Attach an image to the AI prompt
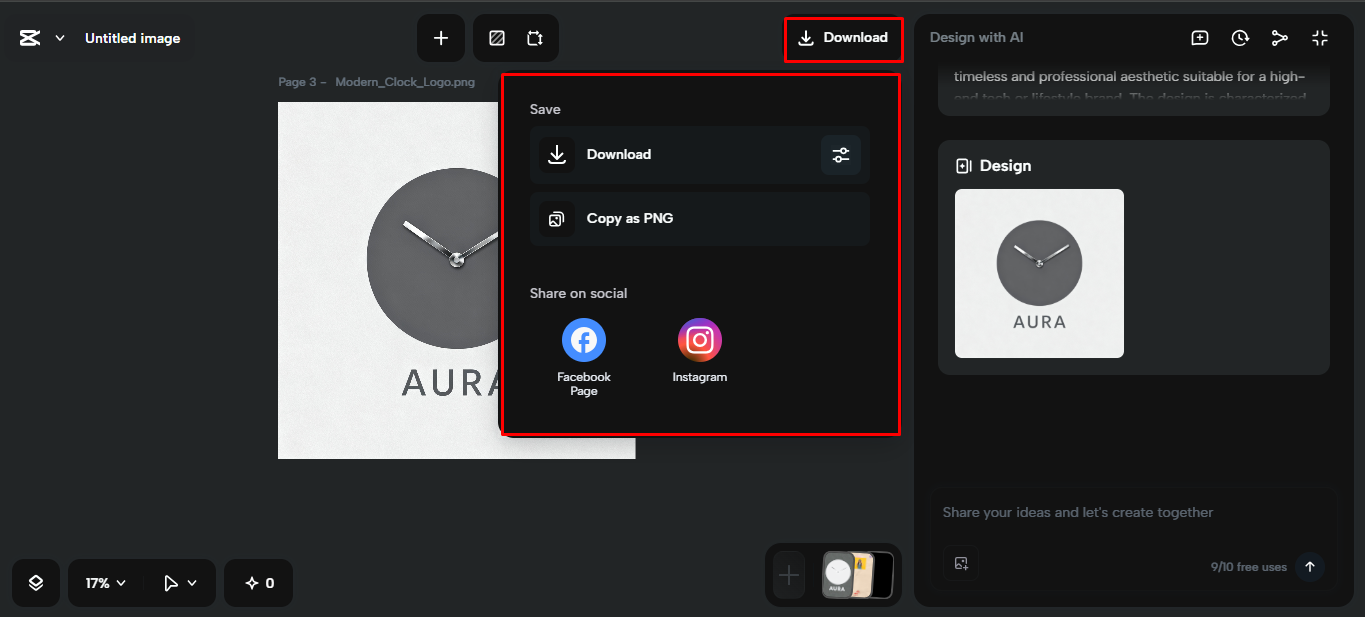This screenshot has height=617, width=1365. (961, 563)
